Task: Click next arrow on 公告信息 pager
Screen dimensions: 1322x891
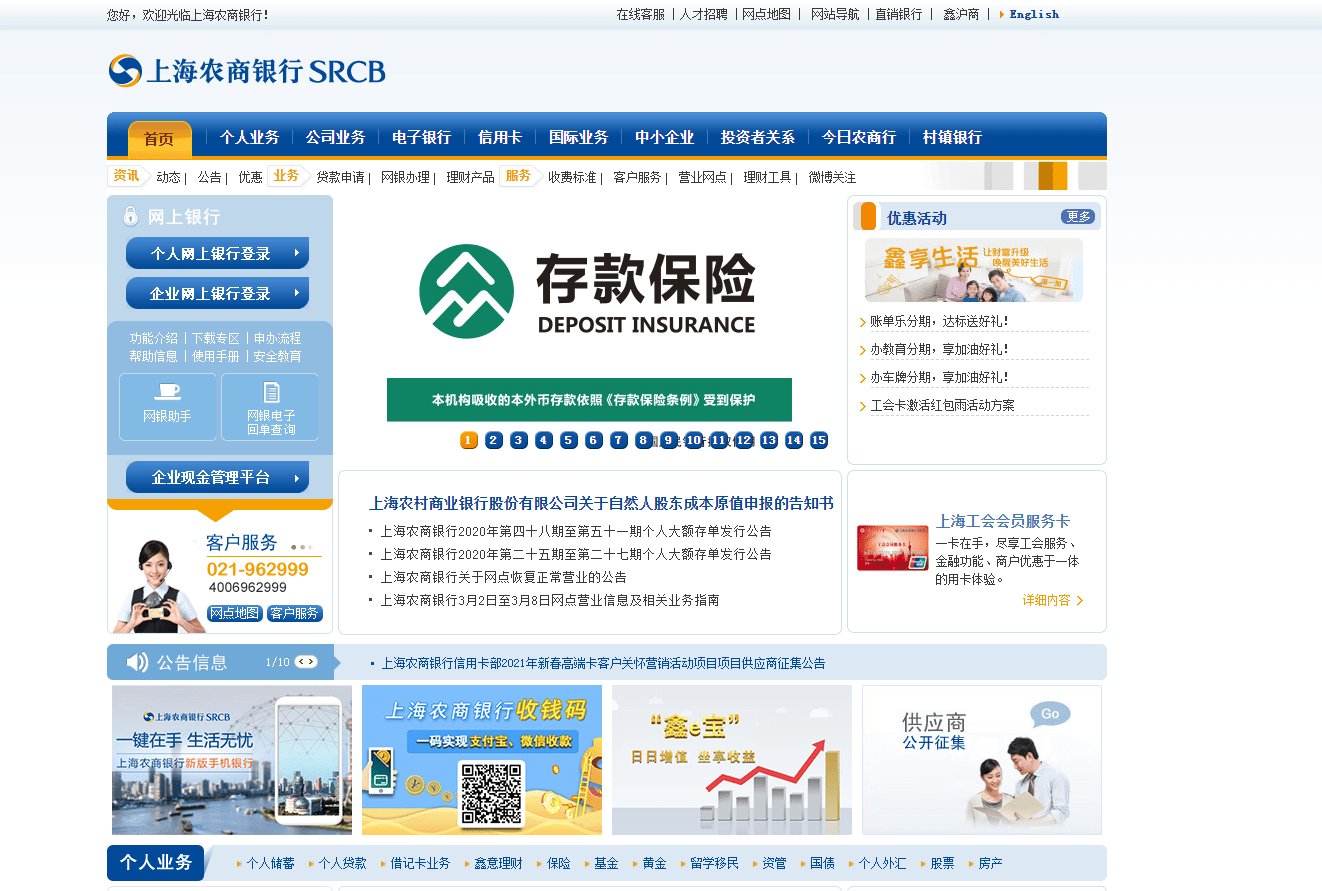Action: 313,661
